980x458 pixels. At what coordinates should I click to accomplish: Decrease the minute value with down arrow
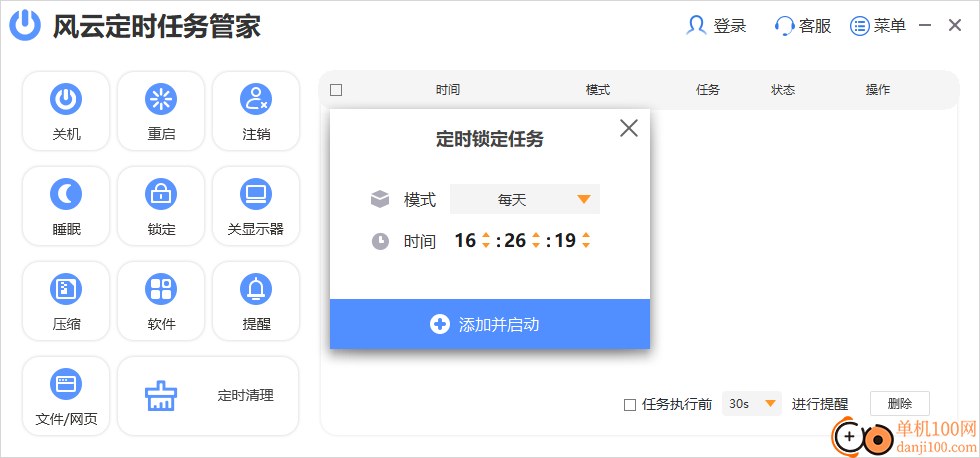point(536,245)
